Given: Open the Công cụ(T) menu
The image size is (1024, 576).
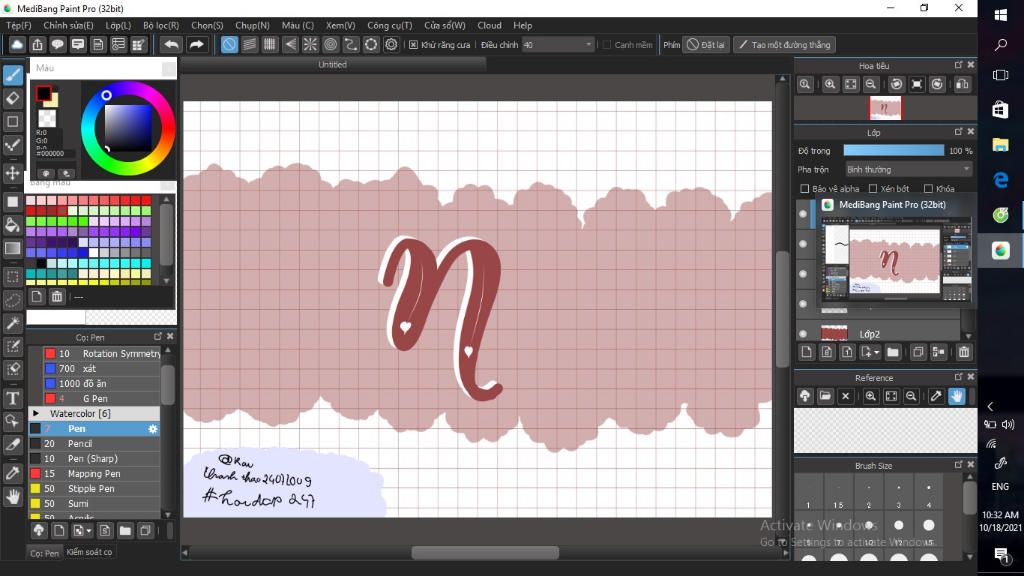Looking at the screenshot, I should point(389,25).
